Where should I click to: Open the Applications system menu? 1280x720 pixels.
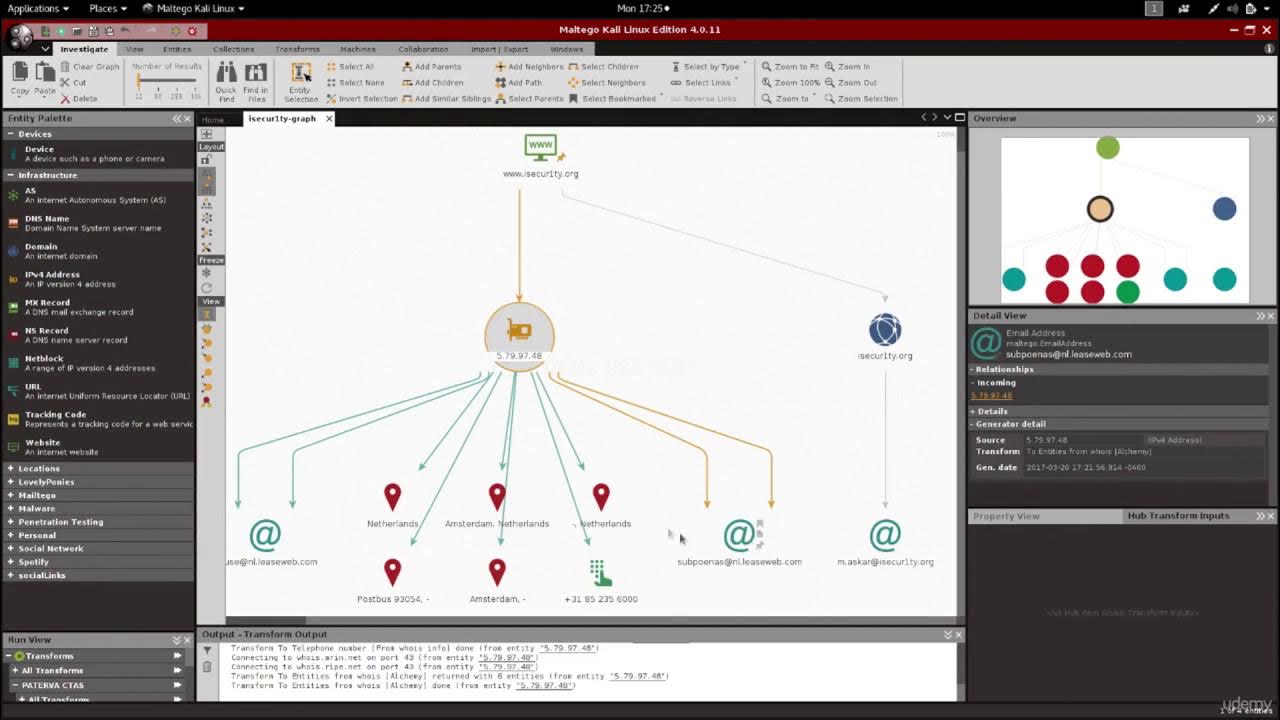click(38, 8)
